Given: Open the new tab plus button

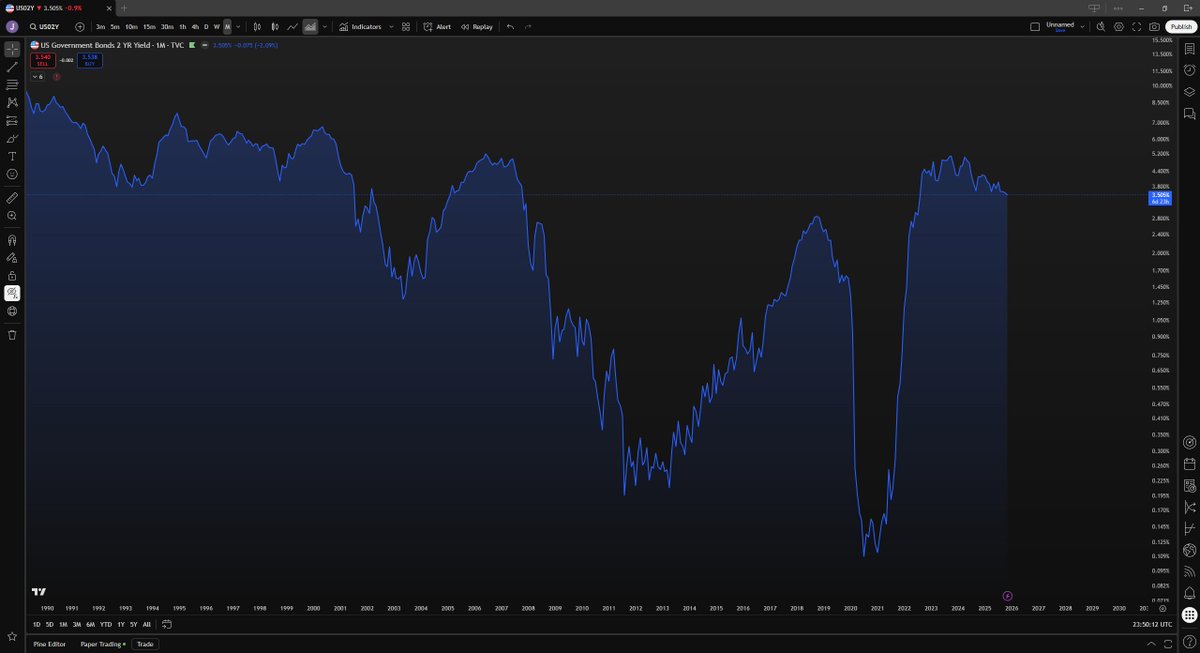Looking at the screenshot, I should (124, 8).
